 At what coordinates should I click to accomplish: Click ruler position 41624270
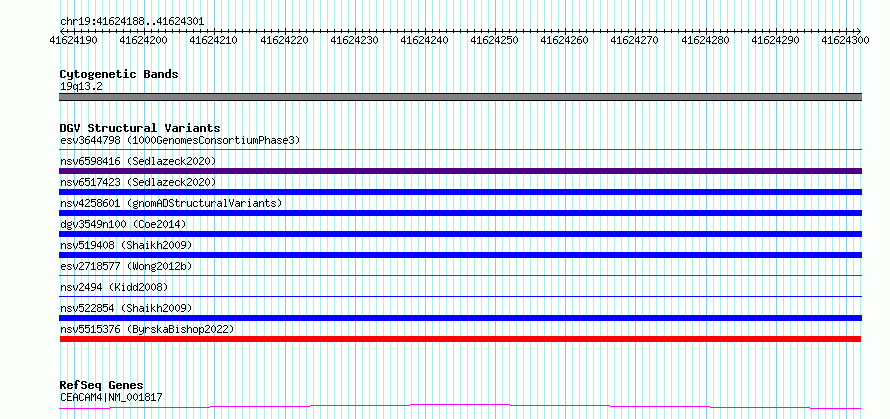635,40
